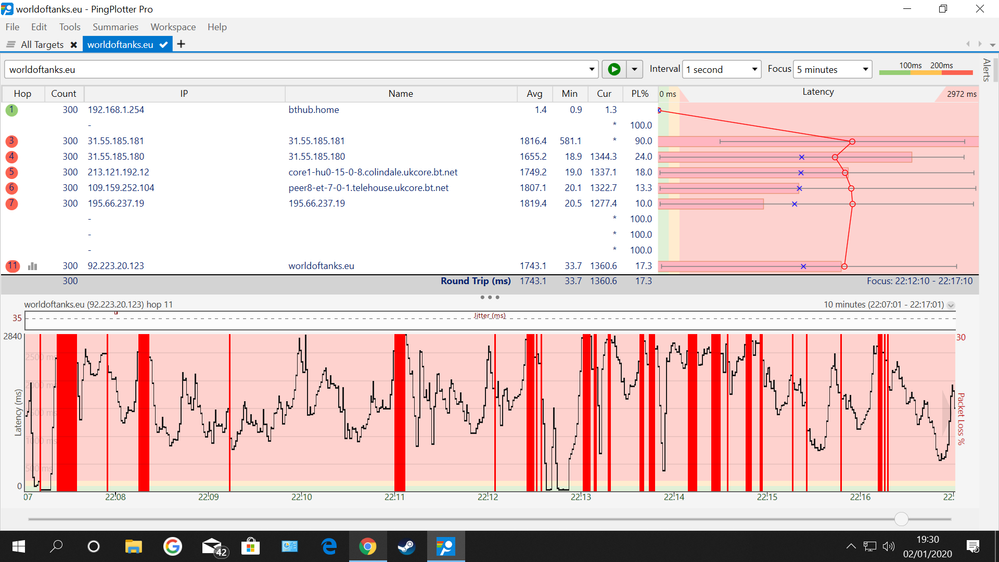Add a new target tab with plus icon
999x562 pixels.
pyautogui.click(x=181, y=45)
